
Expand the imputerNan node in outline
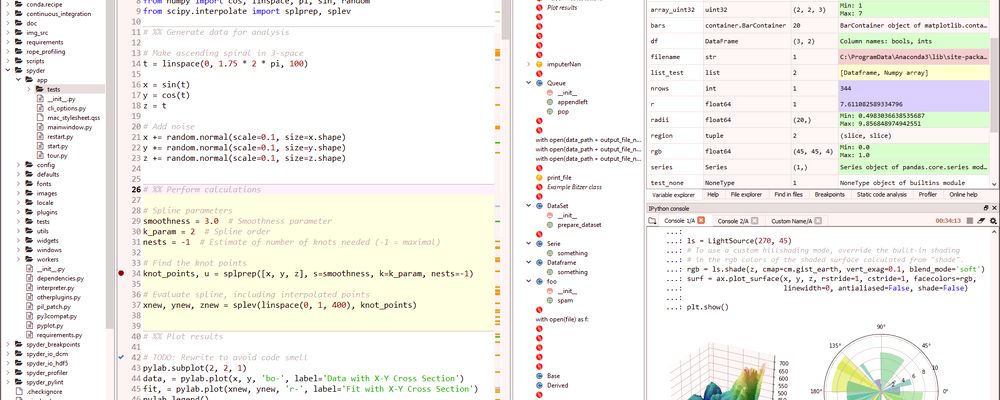[x=529, y=64]
